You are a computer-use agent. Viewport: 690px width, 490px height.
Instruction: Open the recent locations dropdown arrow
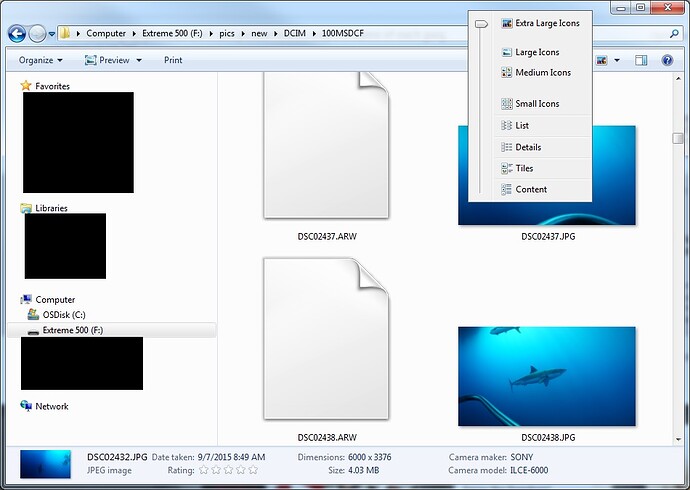(x=51, y=34)
